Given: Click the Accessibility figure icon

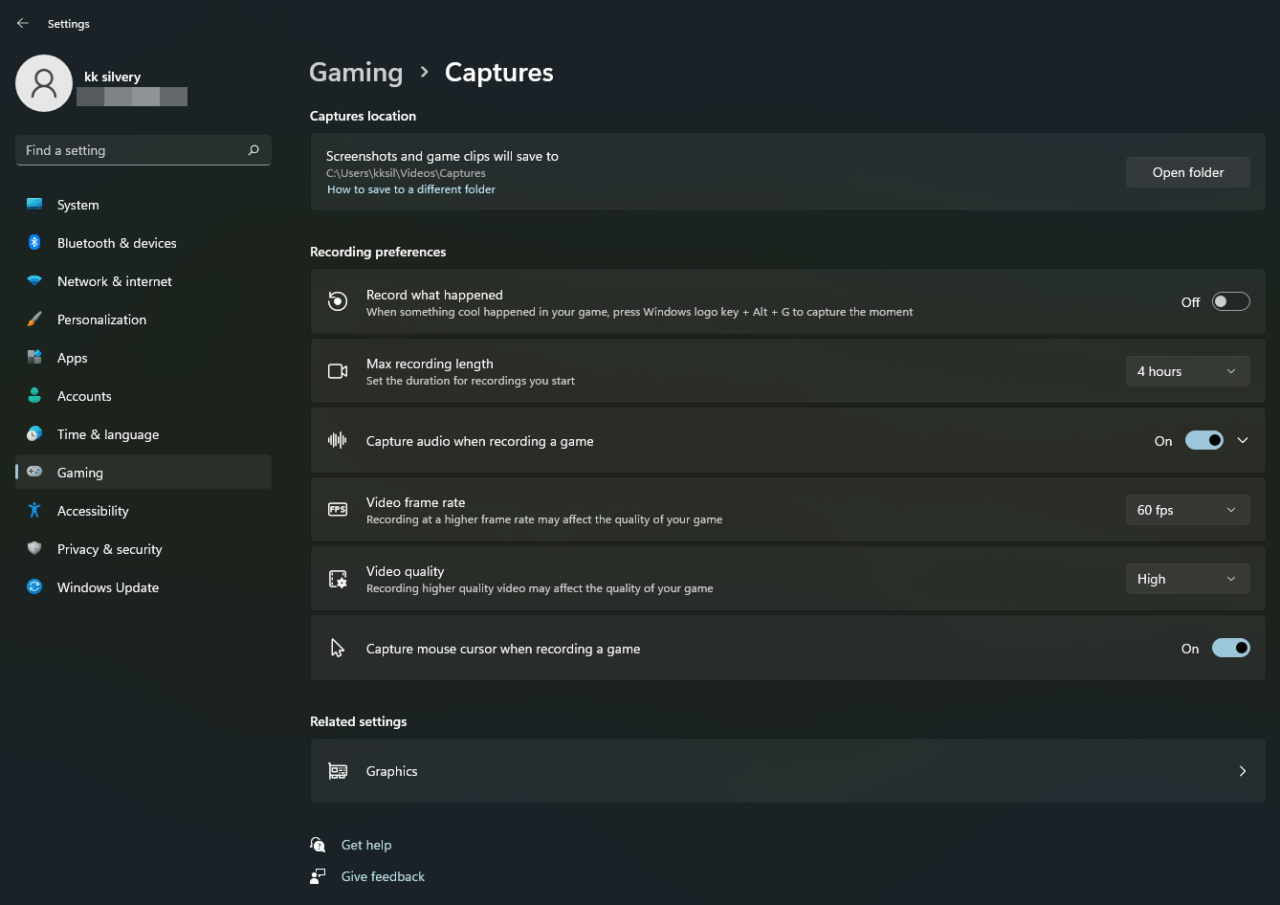Looking at the screenshot, I should coord(34,511).
